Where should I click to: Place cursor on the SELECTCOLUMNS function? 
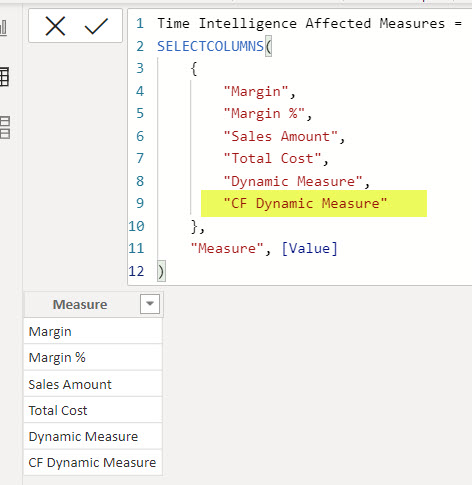click(x=211, y=46)
